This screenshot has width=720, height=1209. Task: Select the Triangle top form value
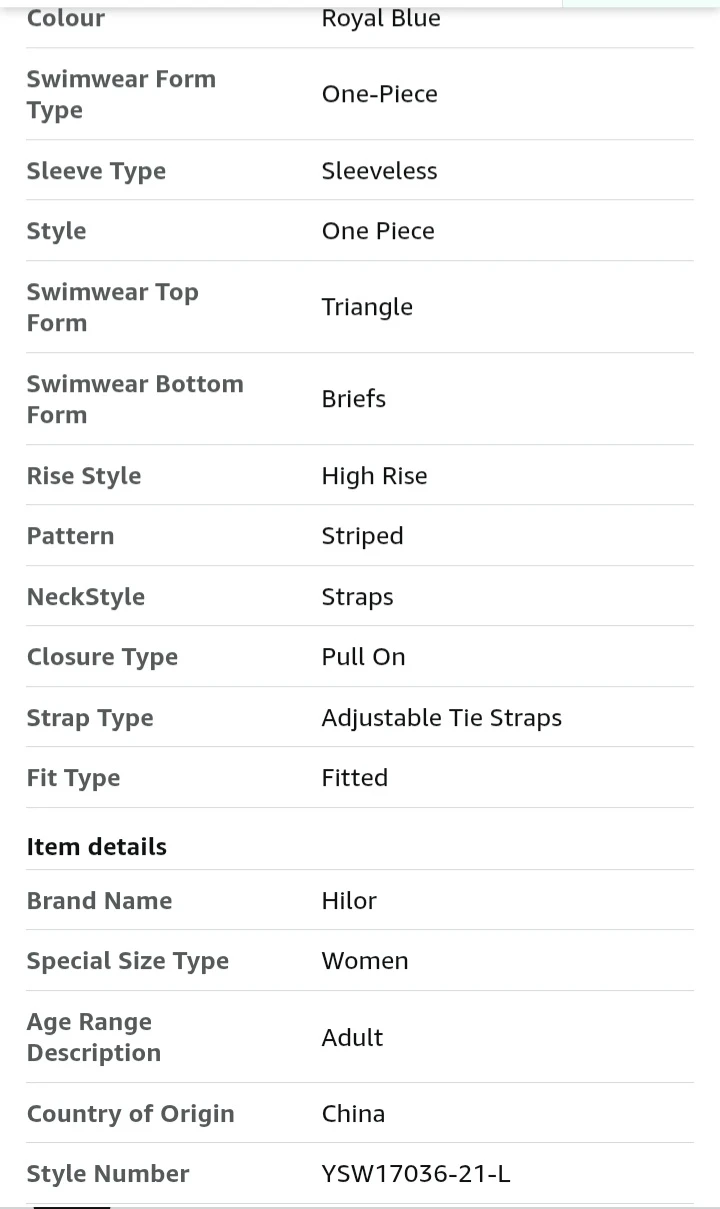pyautogui.click(x=367, y=307)
